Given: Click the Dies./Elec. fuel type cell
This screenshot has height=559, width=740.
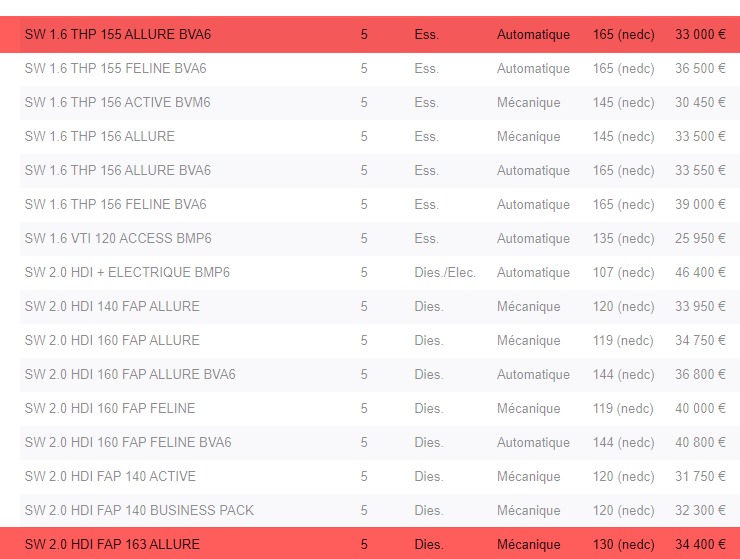Looking at the screenshot, I should point(445,273).
